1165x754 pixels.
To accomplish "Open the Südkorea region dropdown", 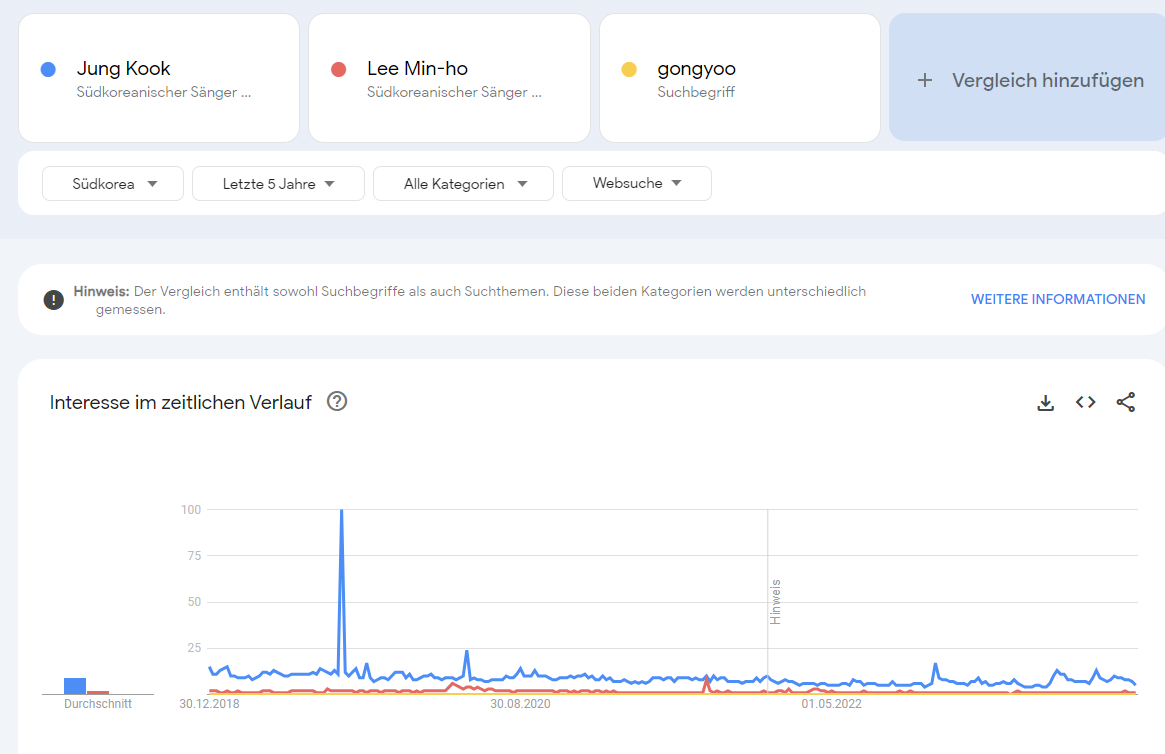I will point(113,184).
